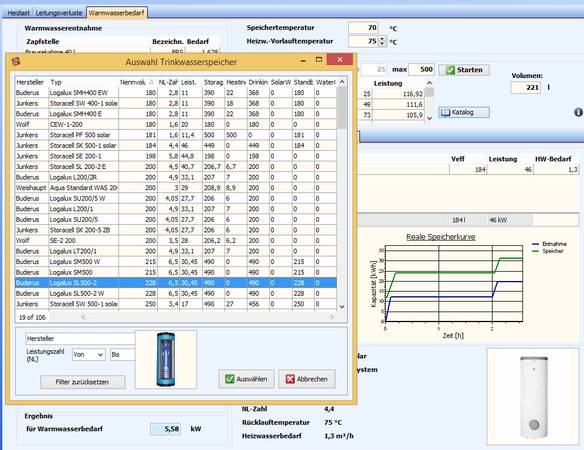Viewport: 584px width, 450px height.
Task: Click the blue storage tank preview image
Action: pos(166,359)
